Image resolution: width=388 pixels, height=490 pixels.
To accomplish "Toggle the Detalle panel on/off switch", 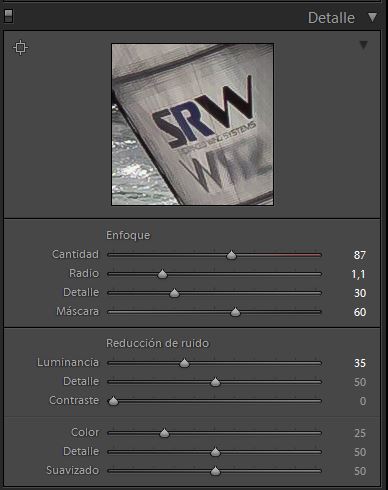I will 9,16.
